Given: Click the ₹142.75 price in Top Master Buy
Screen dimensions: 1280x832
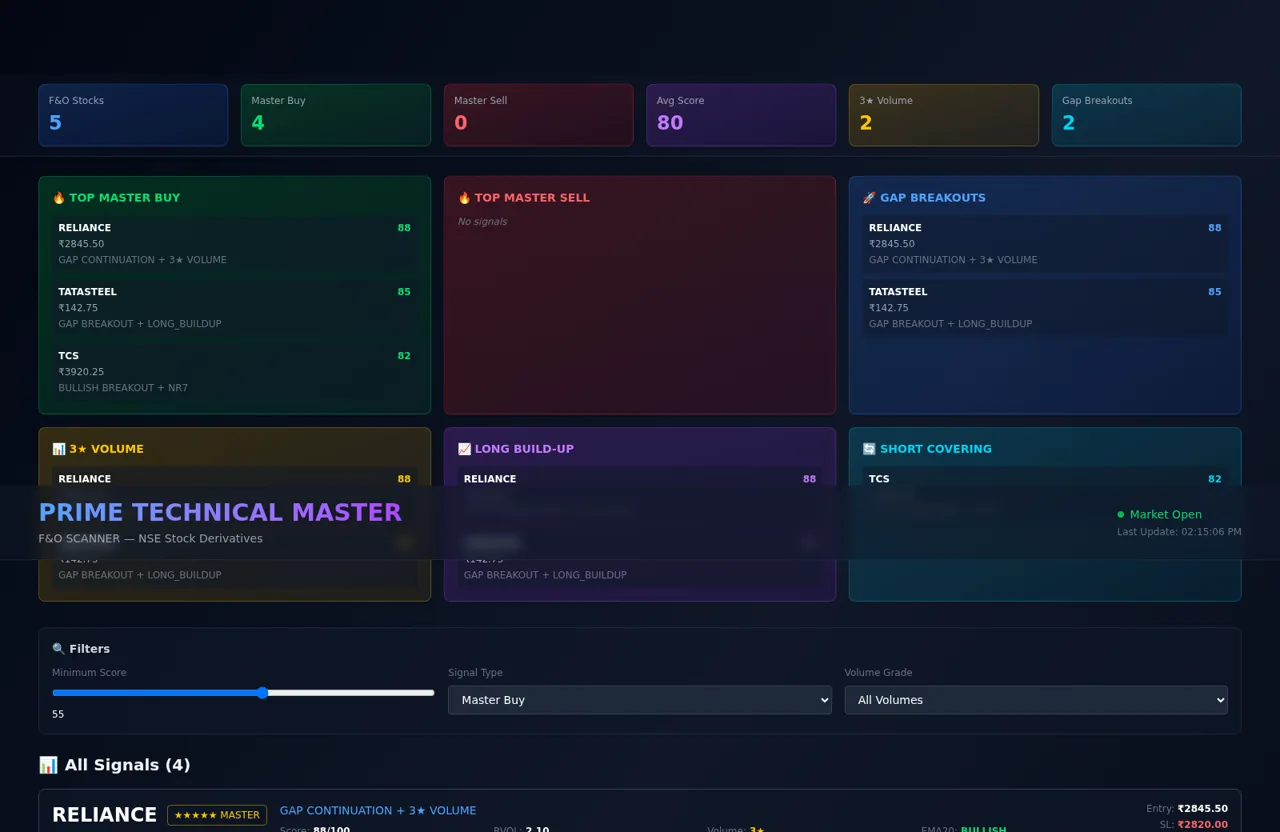Looking at the screenshot, I should coord(78,308).
